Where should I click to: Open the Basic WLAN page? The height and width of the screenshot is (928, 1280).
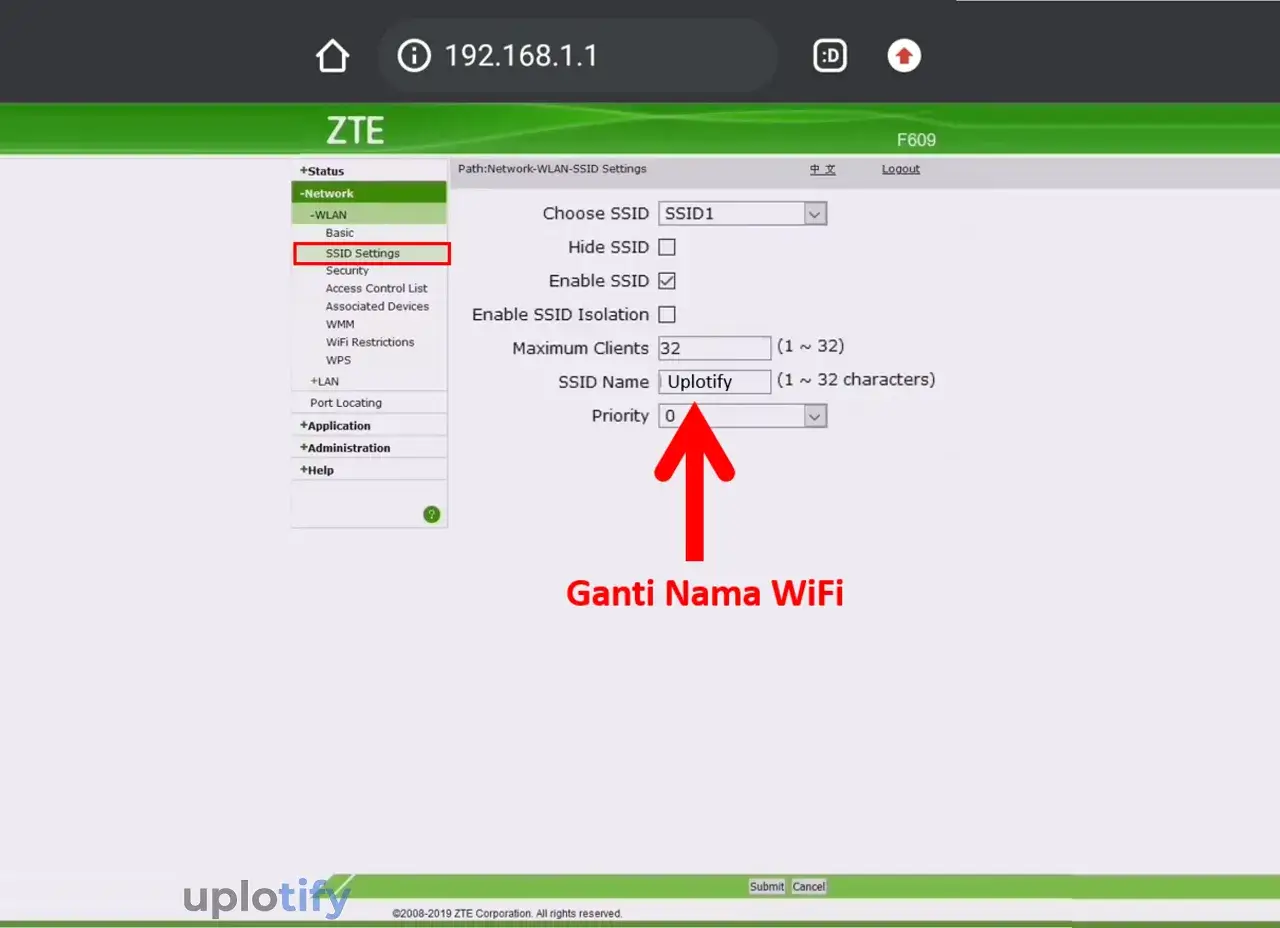[x=340, y=233]
